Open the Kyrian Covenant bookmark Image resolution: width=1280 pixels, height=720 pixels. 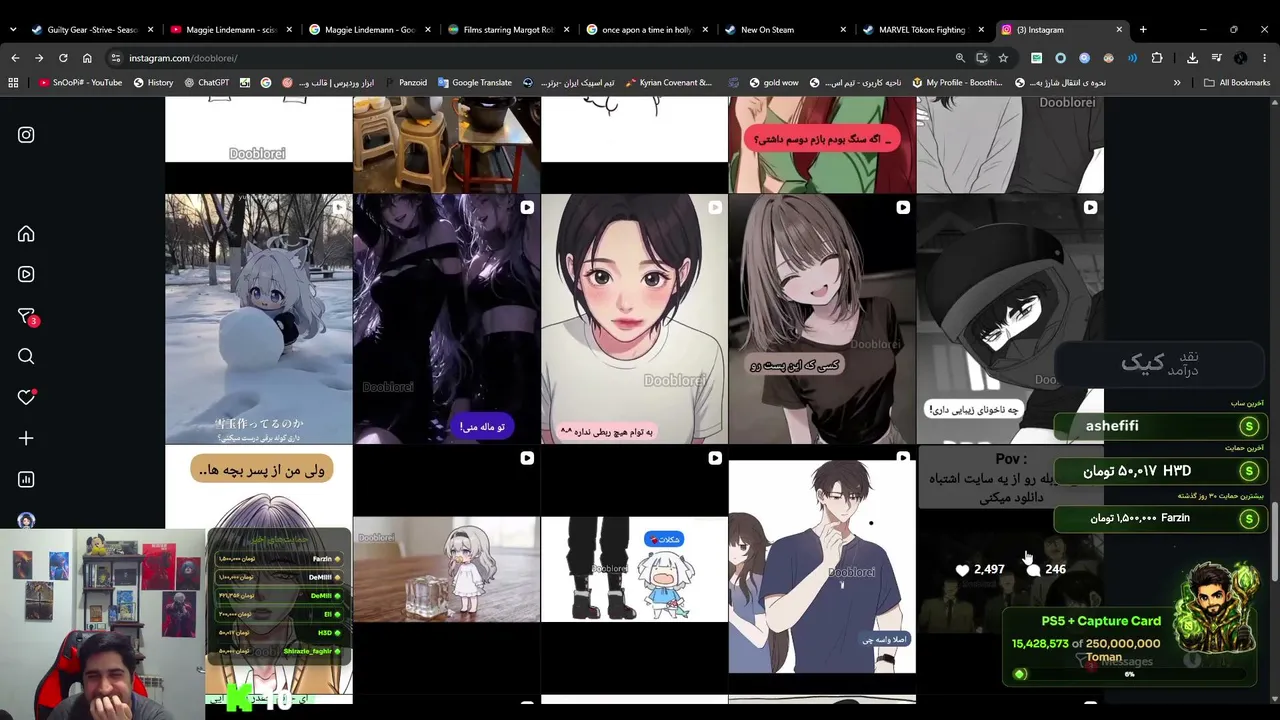tap(668, 83)
